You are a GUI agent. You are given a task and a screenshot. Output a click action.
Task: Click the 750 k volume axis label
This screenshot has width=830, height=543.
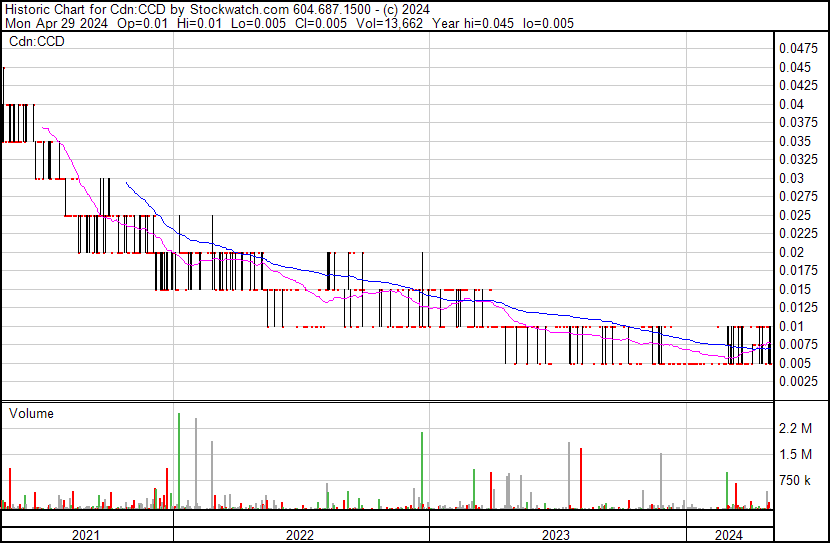coord(797,481)
